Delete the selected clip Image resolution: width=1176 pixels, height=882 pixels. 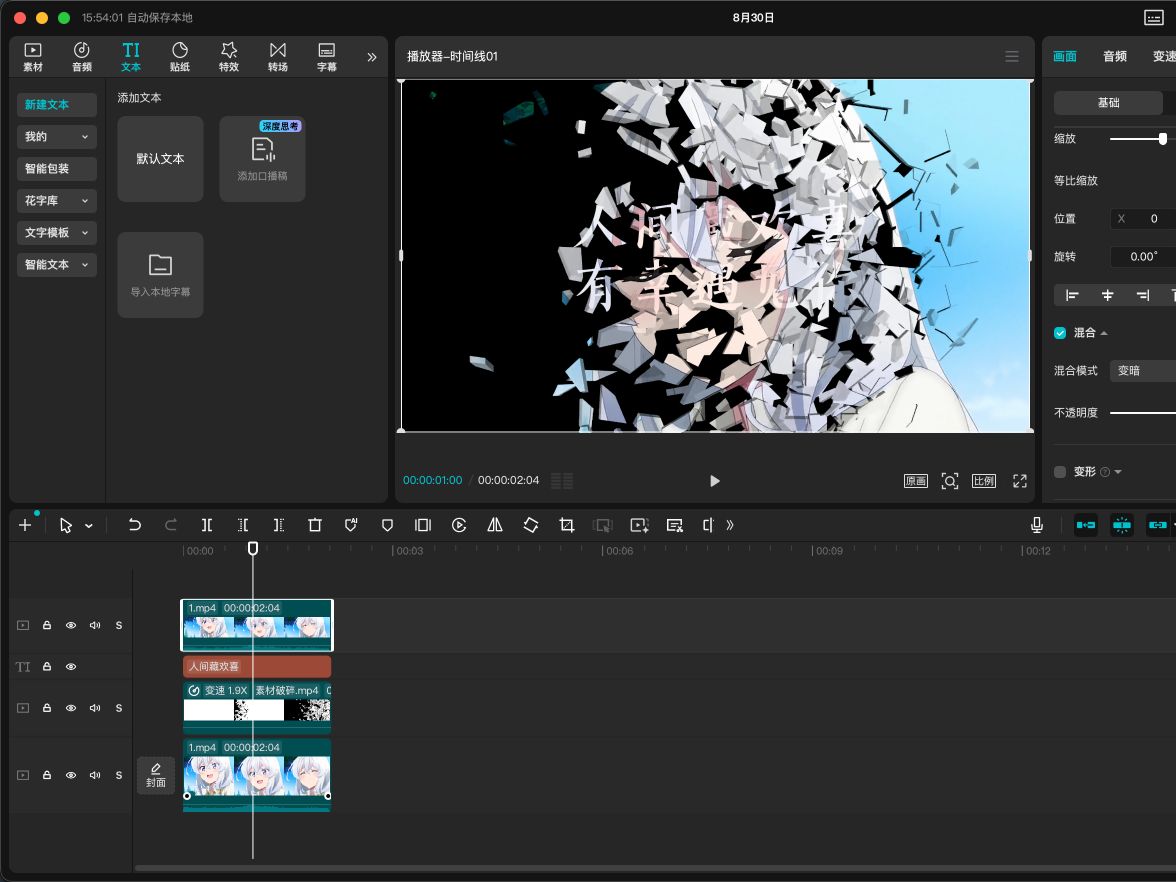(315, 525)
